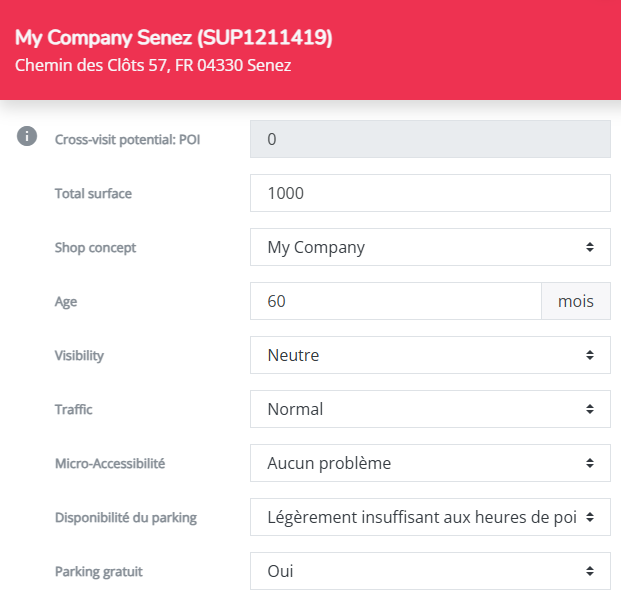Click the Parking gratuit dropdown arrows

pos(590,571)
